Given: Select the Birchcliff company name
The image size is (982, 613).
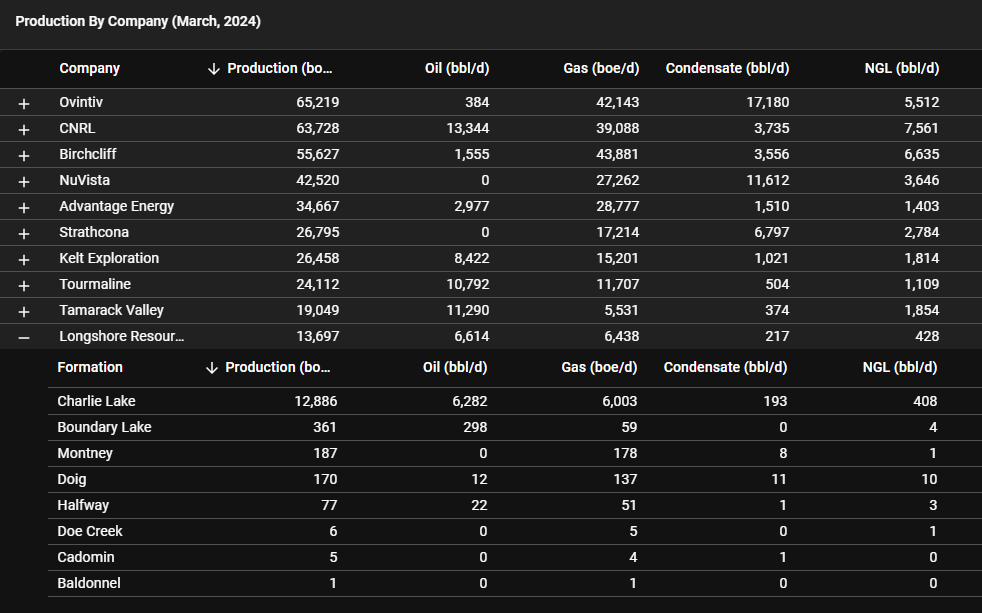Looking at the screenshot, I should 88,154.
